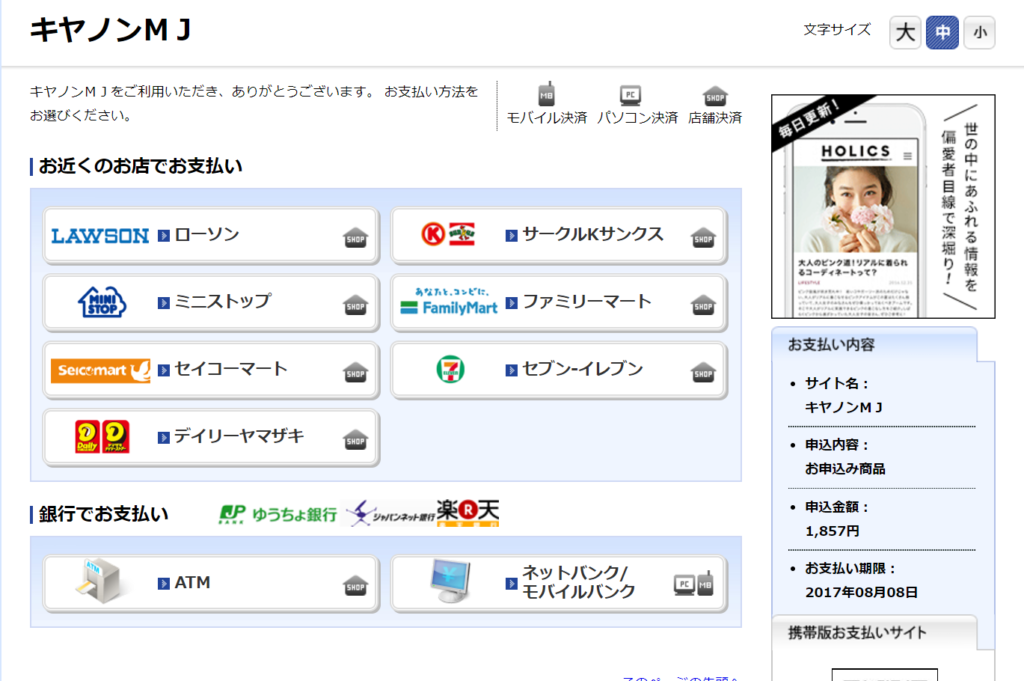Viewport: 1024px width, 681px height.
Task: Click the SHOP store payment legend icon
Action: coord(715,96)
